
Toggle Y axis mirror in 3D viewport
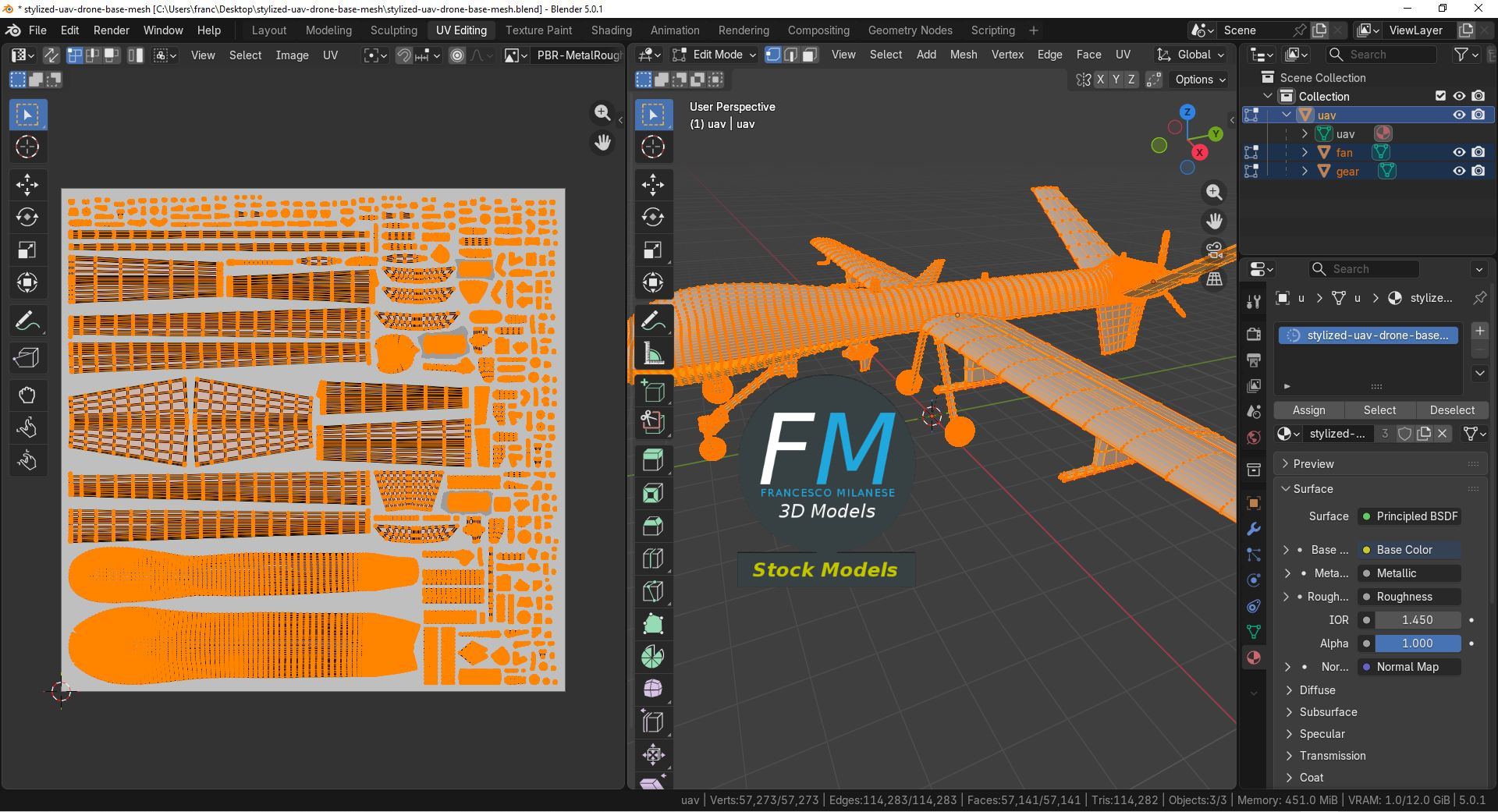1116,80
